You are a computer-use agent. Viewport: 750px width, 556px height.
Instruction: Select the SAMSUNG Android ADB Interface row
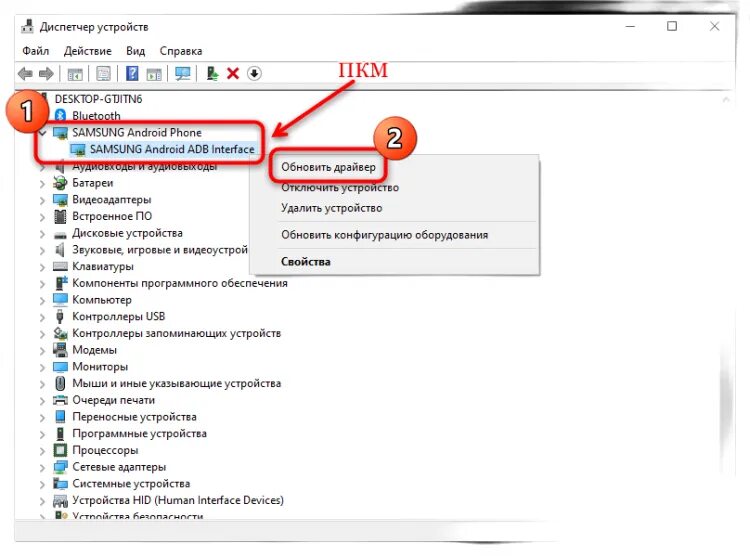pos(172,149)
